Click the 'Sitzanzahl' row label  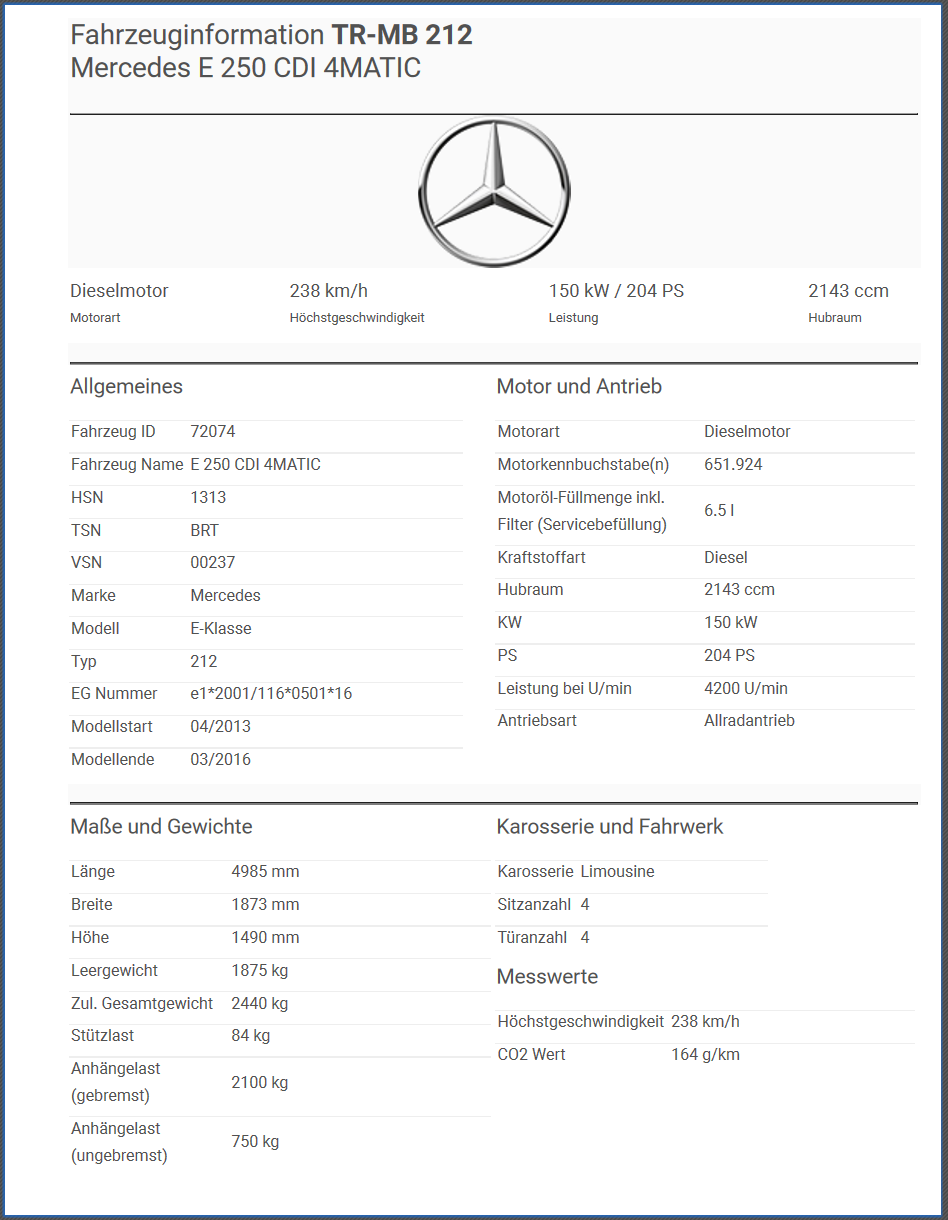534,905
